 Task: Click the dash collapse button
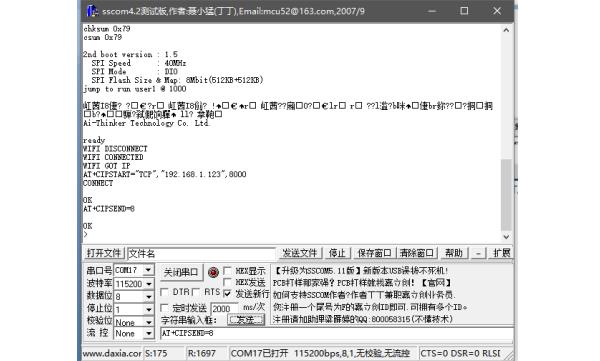478,253
